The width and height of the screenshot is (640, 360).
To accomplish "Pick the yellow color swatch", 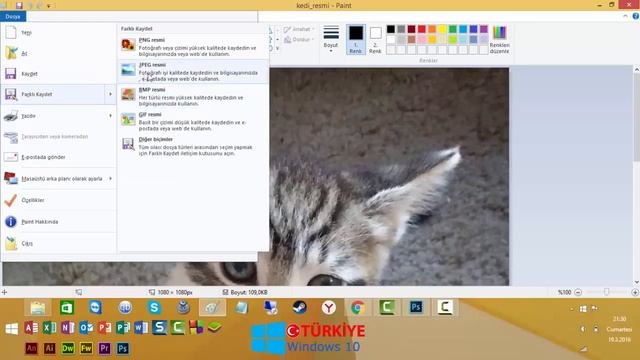I will pyautogui.click(x=442, y=29).
